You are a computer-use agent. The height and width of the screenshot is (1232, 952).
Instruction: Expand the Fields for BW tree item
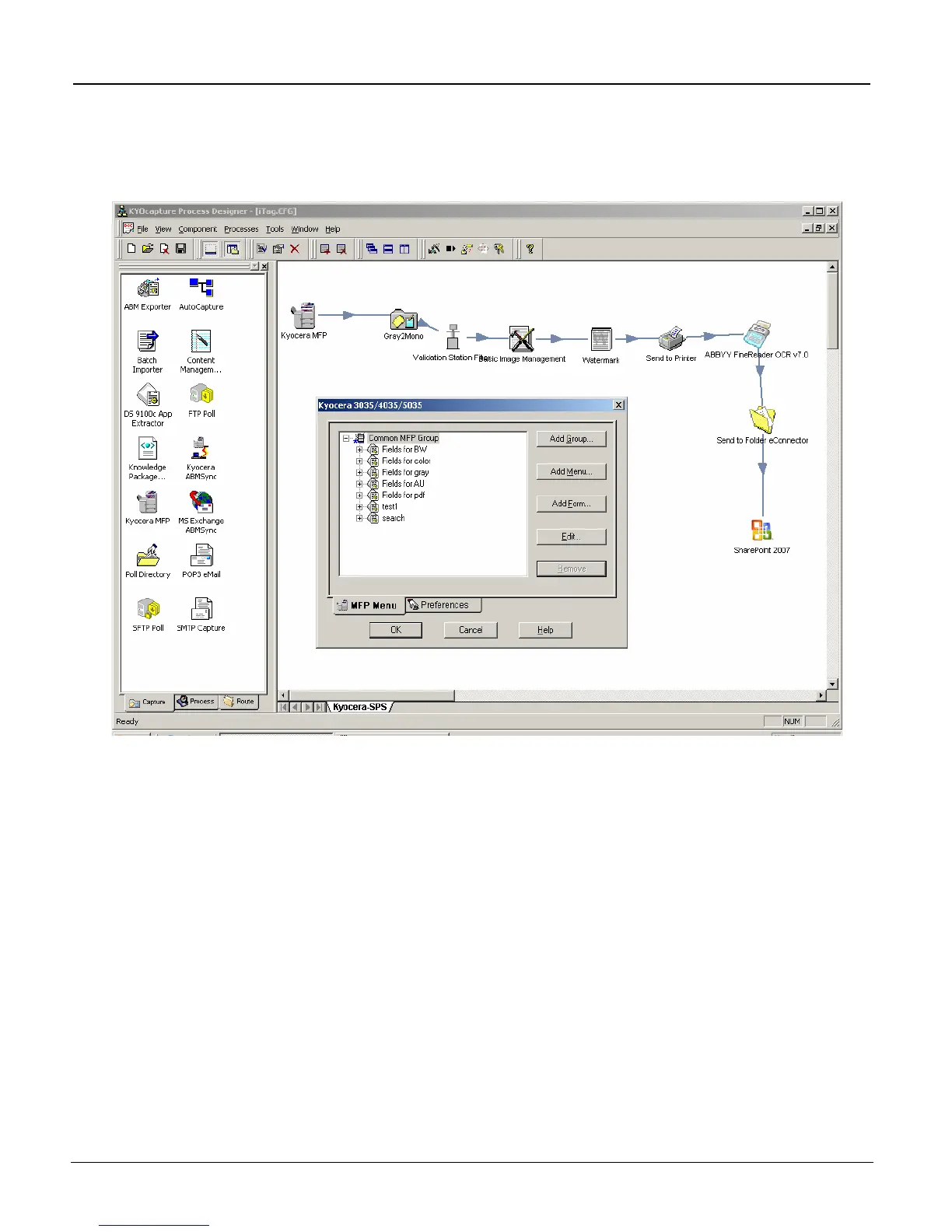(x=359, y=450)
